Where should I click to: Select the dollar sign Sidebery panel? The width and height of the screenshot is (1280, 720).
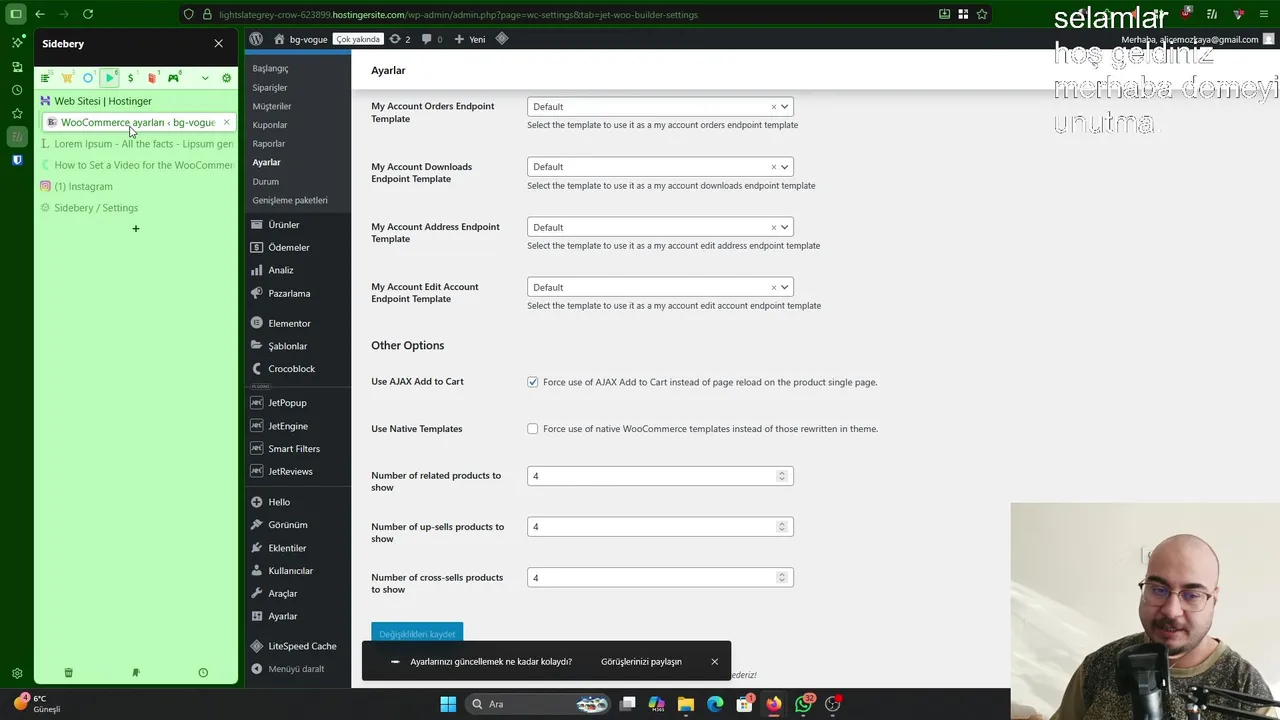point(130,78)
